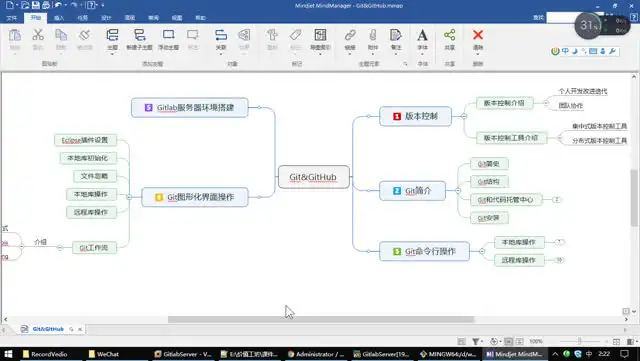Open the Administrator Chrome taskbar item
This screenshot has width=640, height=361.
(x=316, y=354)
